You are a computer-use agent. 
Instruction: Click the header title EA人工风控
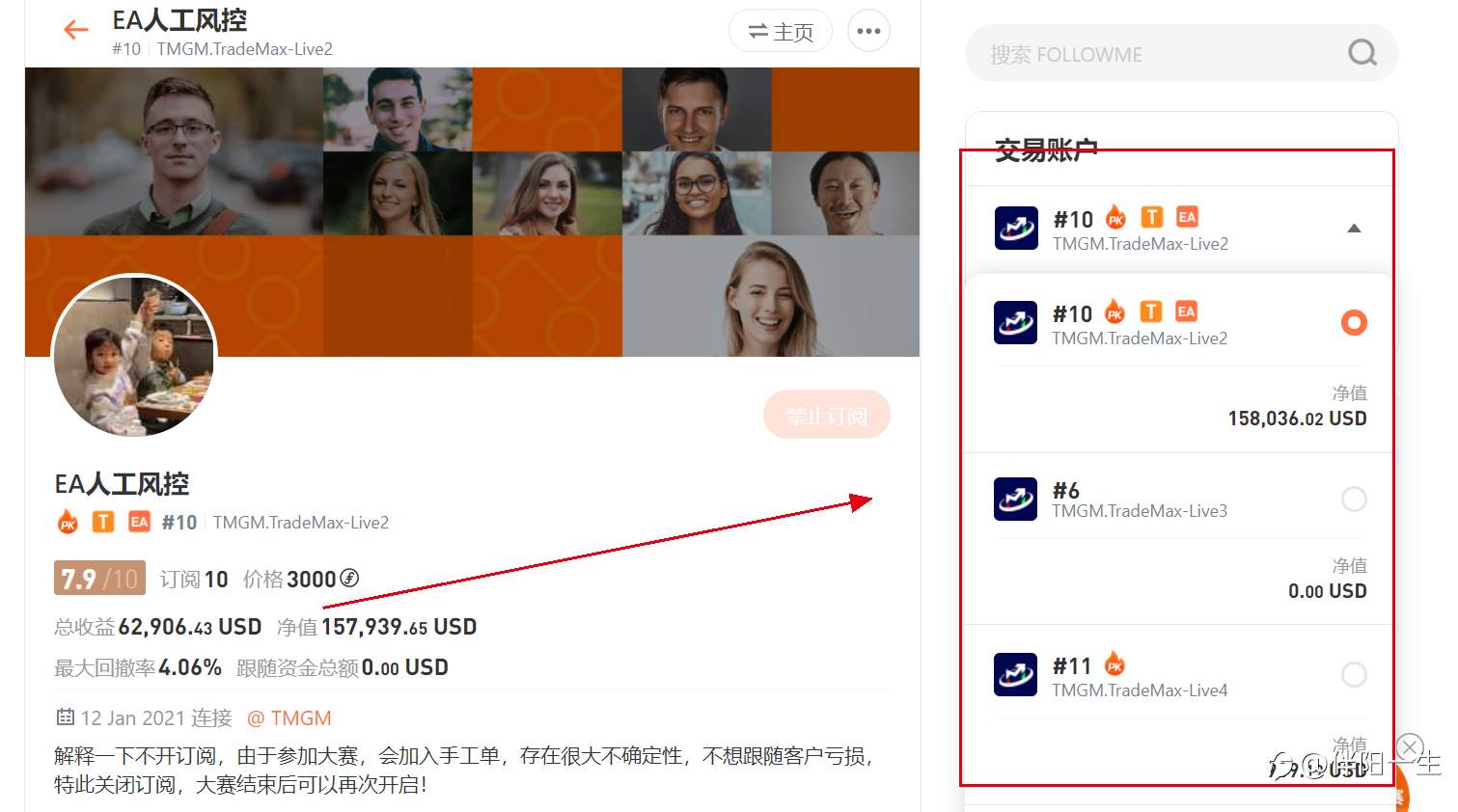[x=179, y=20]
